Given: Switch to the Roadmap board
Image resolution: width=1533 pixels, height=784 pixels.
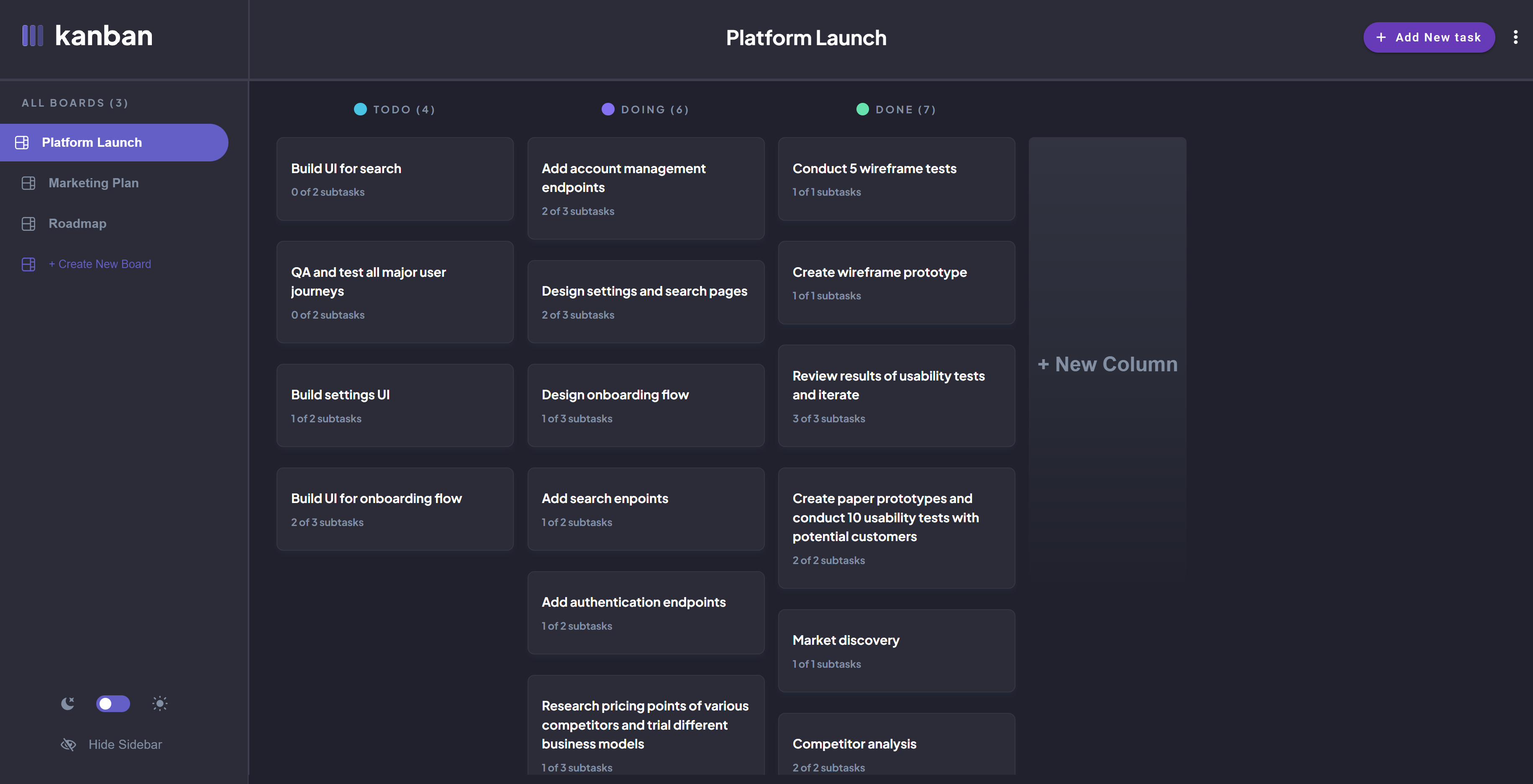Looking at the screenshot, I should click(77, 224).
